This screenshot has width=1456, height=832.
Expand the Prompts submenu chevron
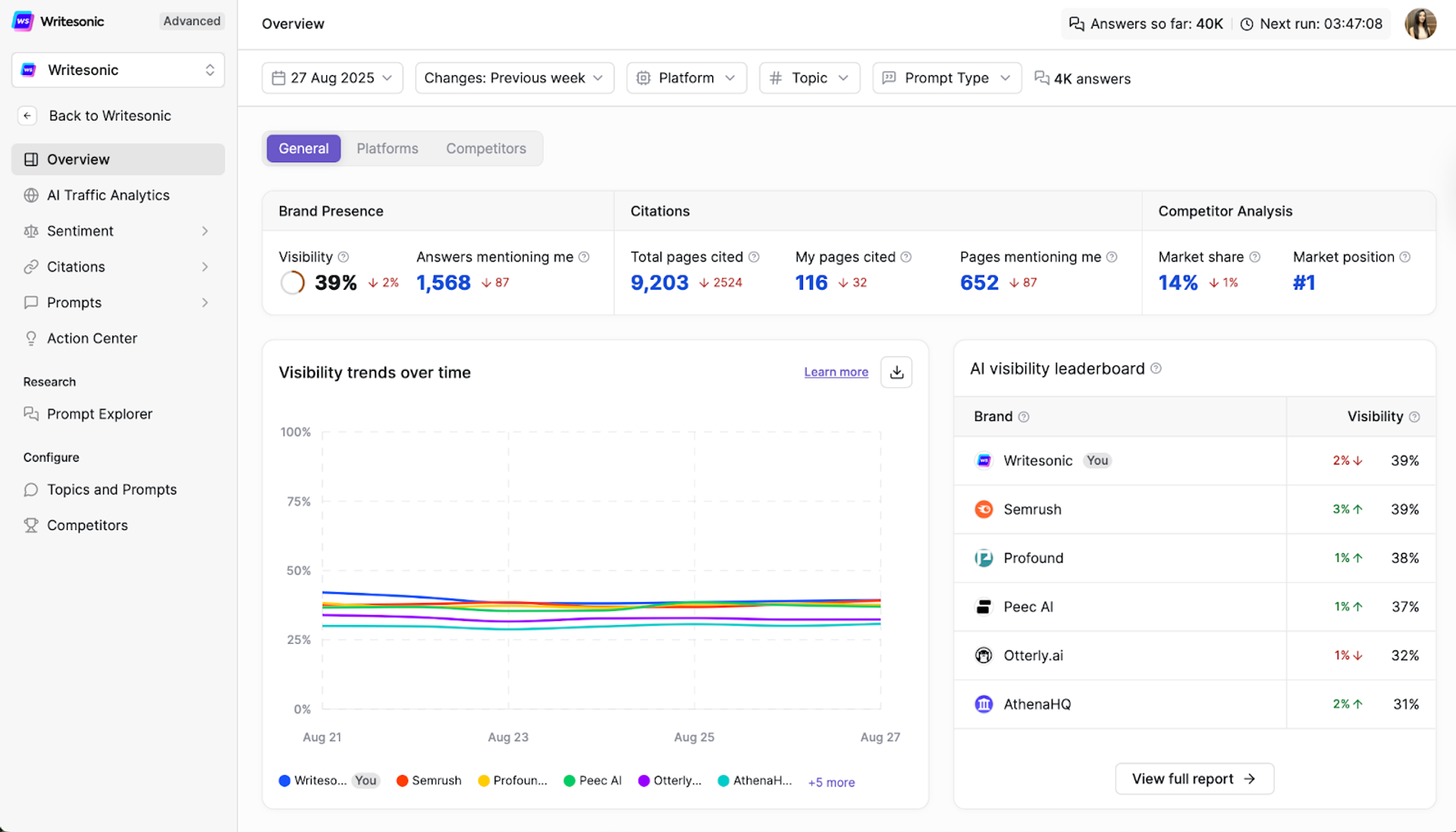point(205,302)
